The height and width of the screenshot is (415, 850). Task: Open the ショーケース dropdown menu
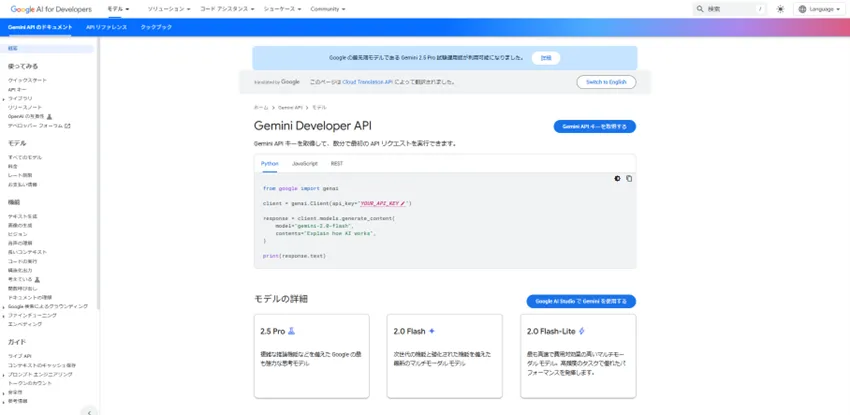pos(282,9)
